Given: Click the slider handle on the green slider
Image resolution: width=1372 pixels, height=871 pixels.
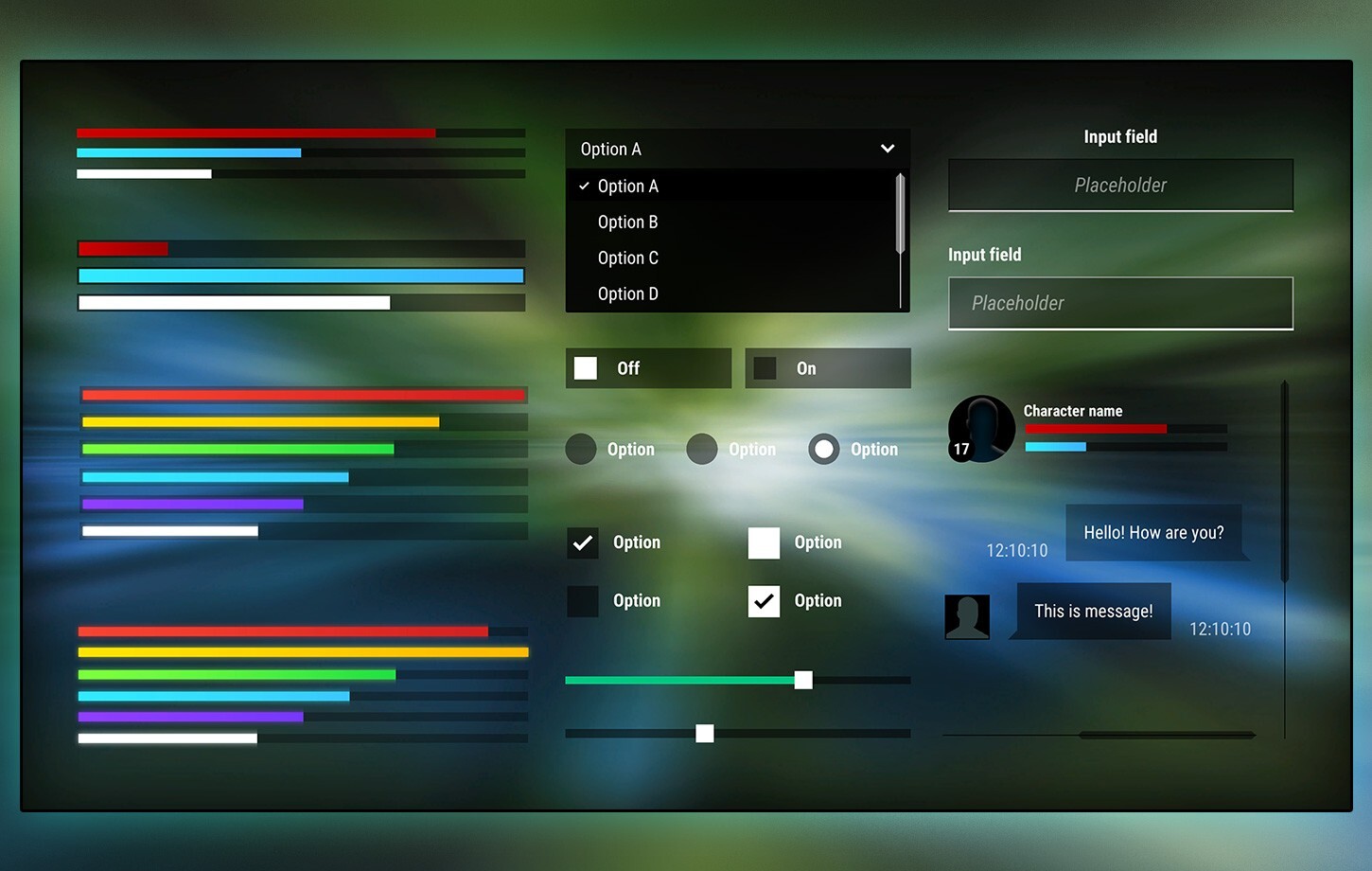Looking at the screenshot, I should coord(803,680).
